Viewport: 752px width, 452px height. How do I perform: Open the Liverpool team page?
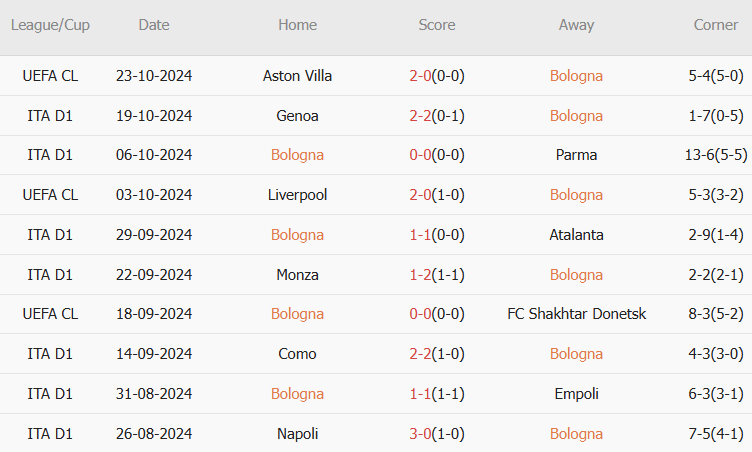[297, 195]
